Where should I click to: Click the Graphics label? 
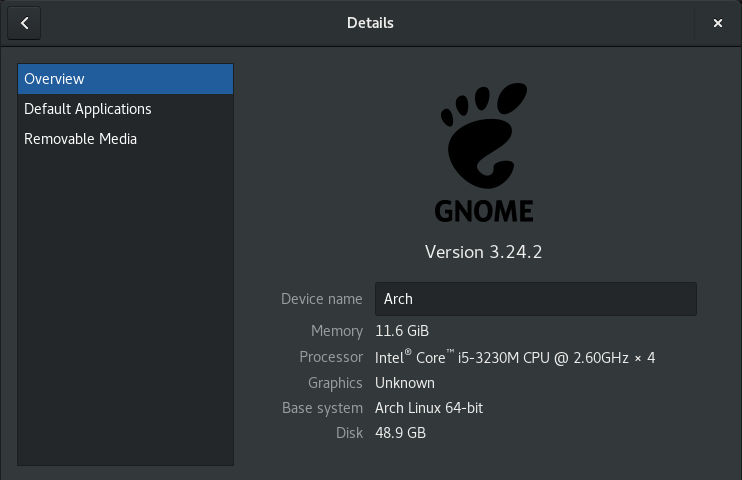coord(335,383)
